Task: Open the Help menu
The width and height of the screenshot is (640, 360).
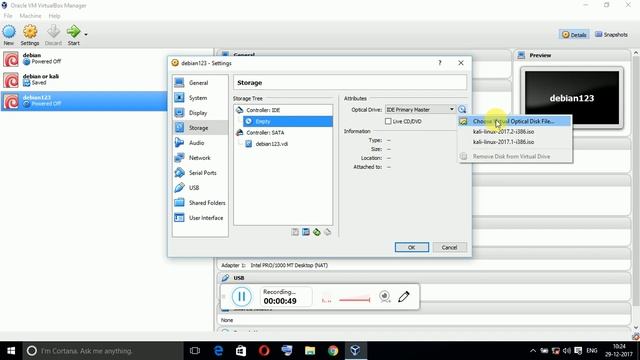Action: pyautogui.click(x=54, y=16)
